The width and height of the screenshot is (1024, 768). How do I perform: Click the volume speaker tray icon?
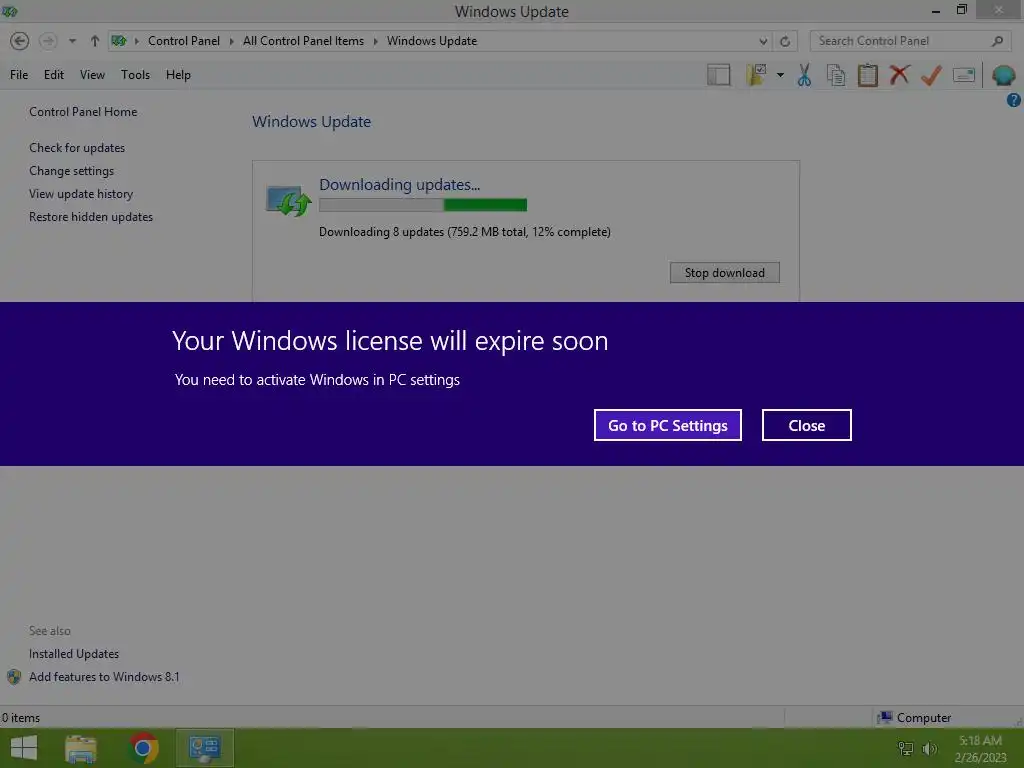point(929,748)
